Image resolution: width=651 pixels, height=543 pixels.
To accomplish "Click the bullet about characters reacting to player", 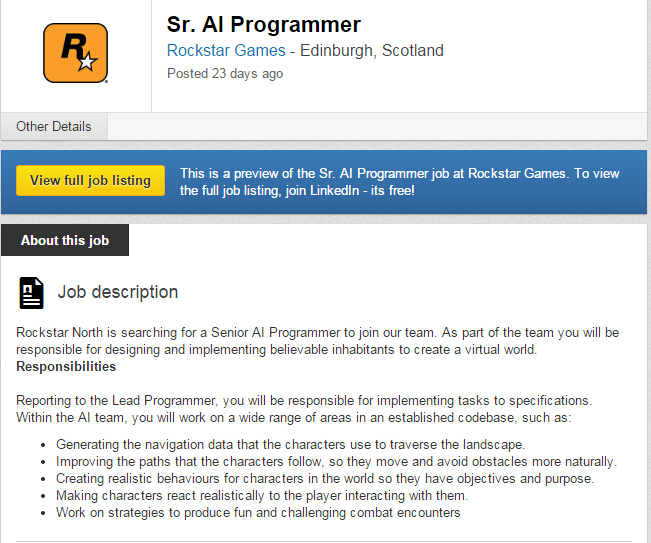I will tap(262, 495).
